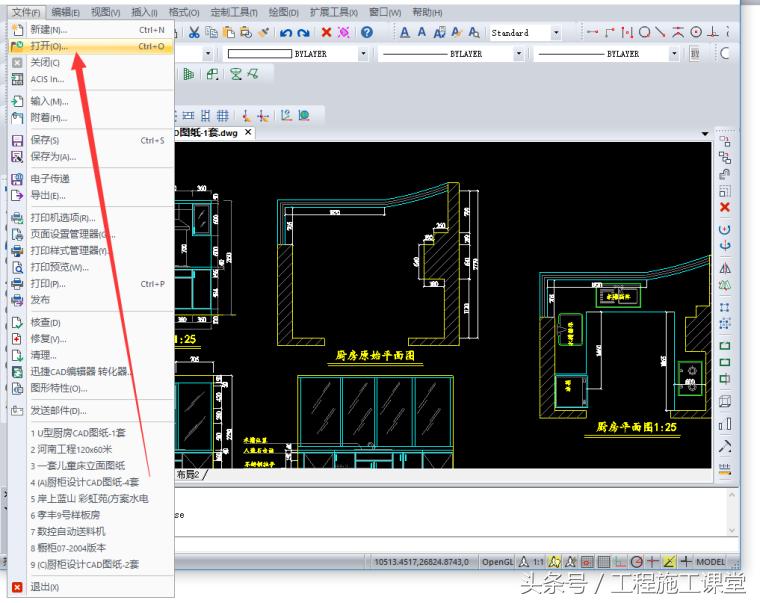Click the Undo arrow icon
The image size is (760, 603).
286,33
